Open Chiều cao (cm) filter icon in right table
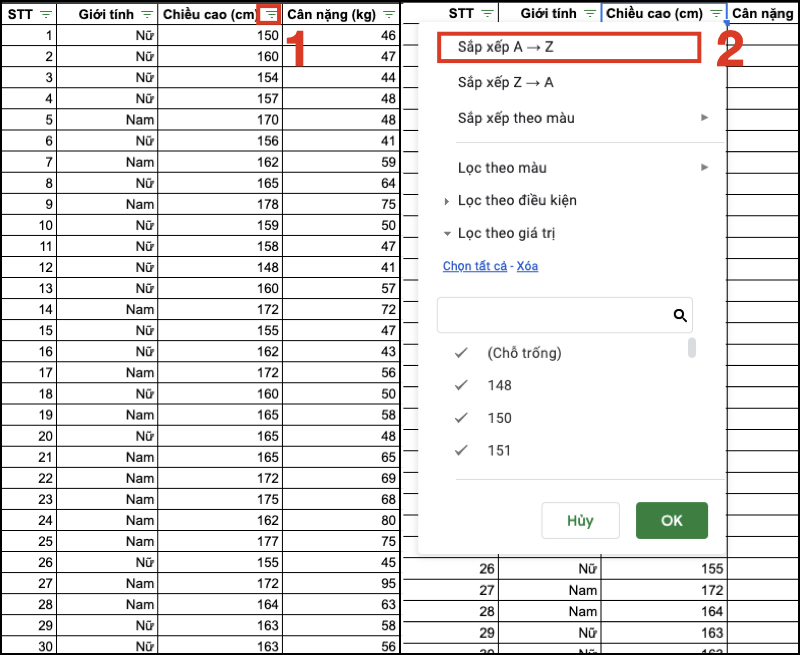This screenshot has height=655, width=800. 716,13
